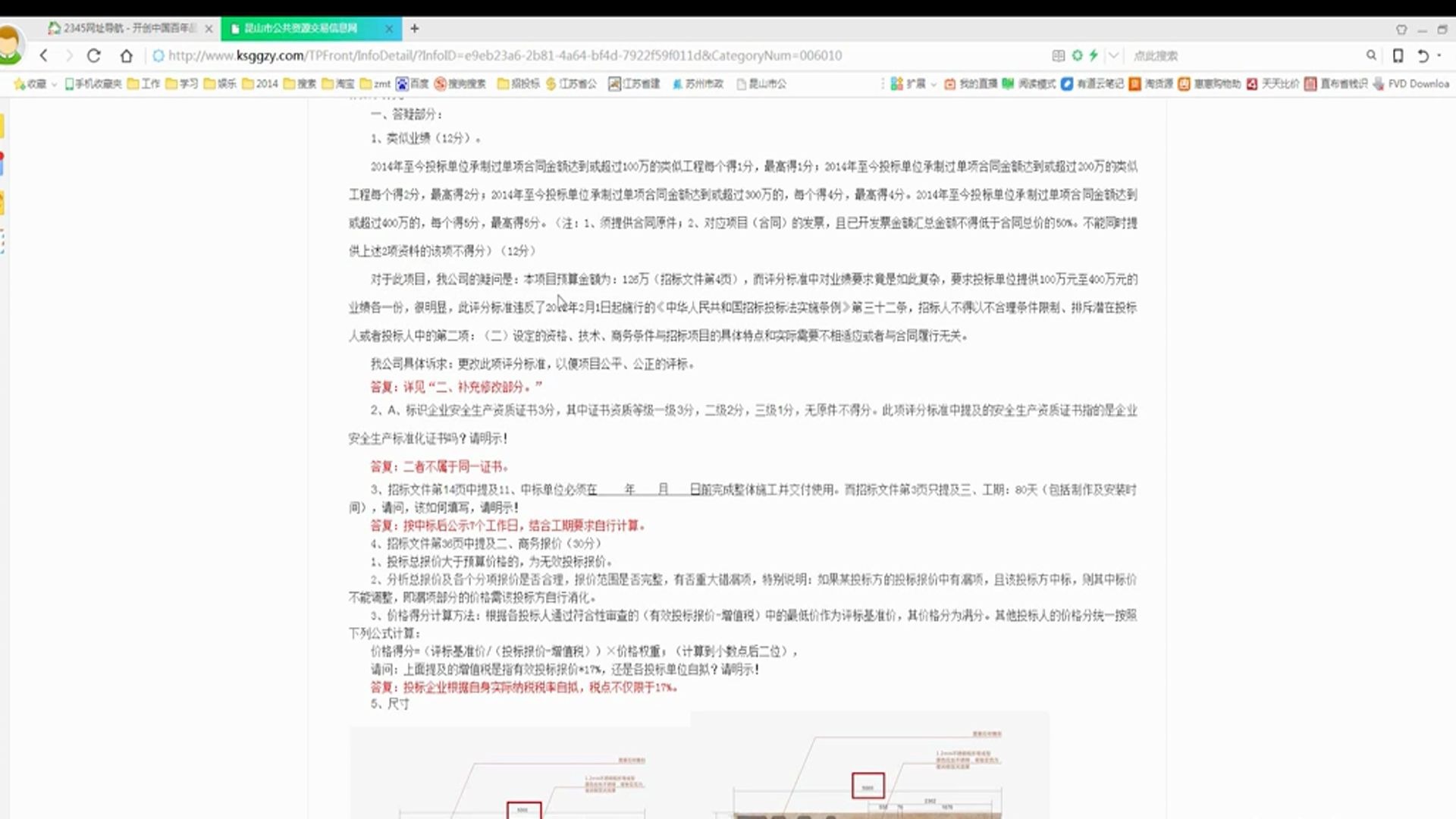This screenshot has height=819, width=1456.
Task: Open the 搜狗搜索 bookmark
Action: pyautogui.click(x=460, y=83)
